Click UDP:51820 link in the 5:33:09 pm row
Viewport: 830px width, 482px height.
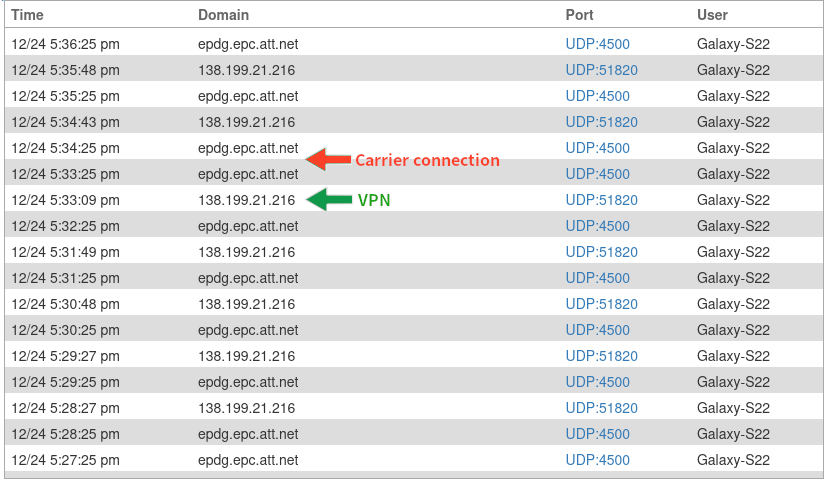click(x=601, y=200)
